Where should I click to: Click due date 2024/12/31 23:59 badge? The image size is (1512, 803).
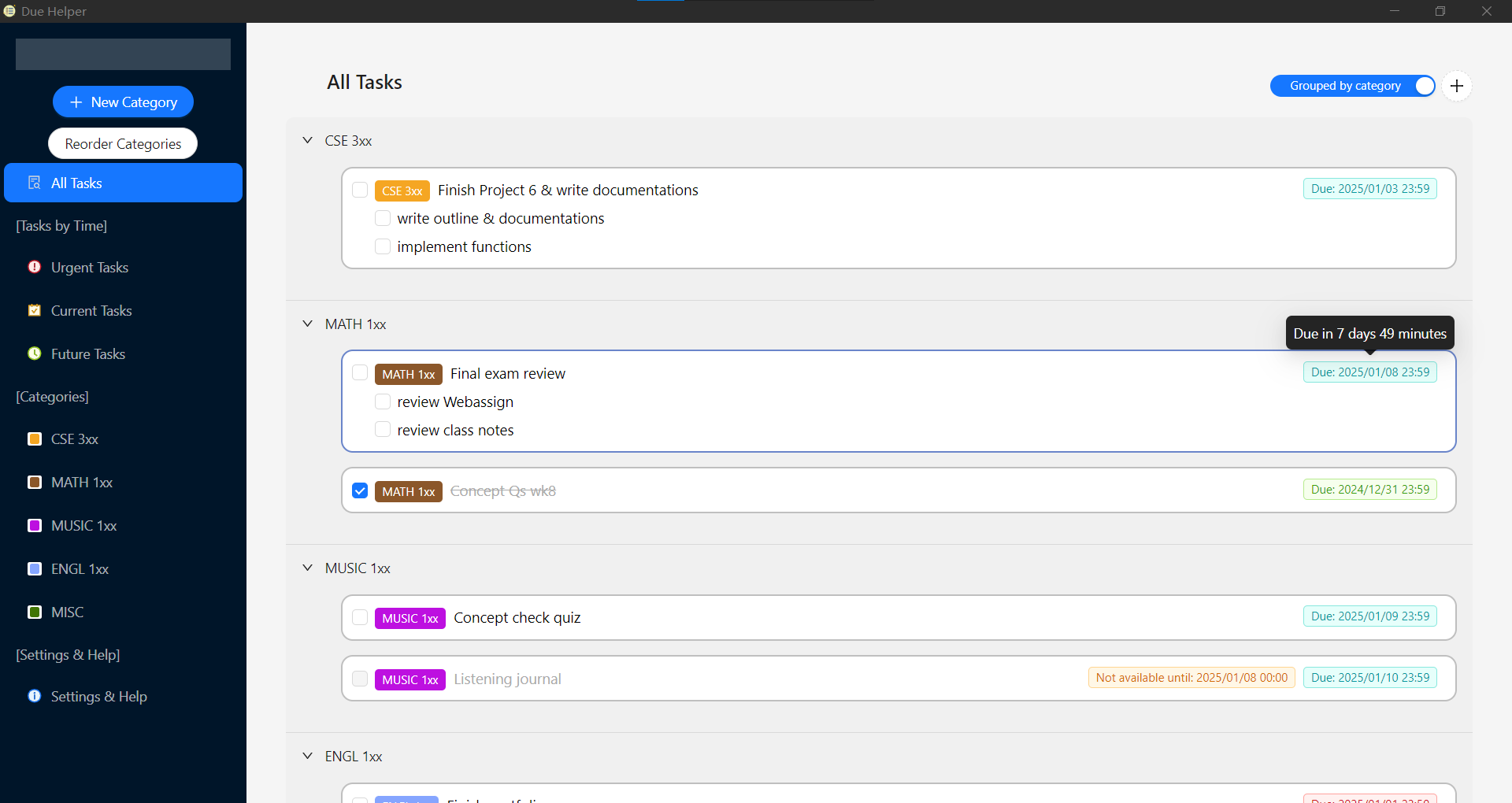(x=1370, y=490)
